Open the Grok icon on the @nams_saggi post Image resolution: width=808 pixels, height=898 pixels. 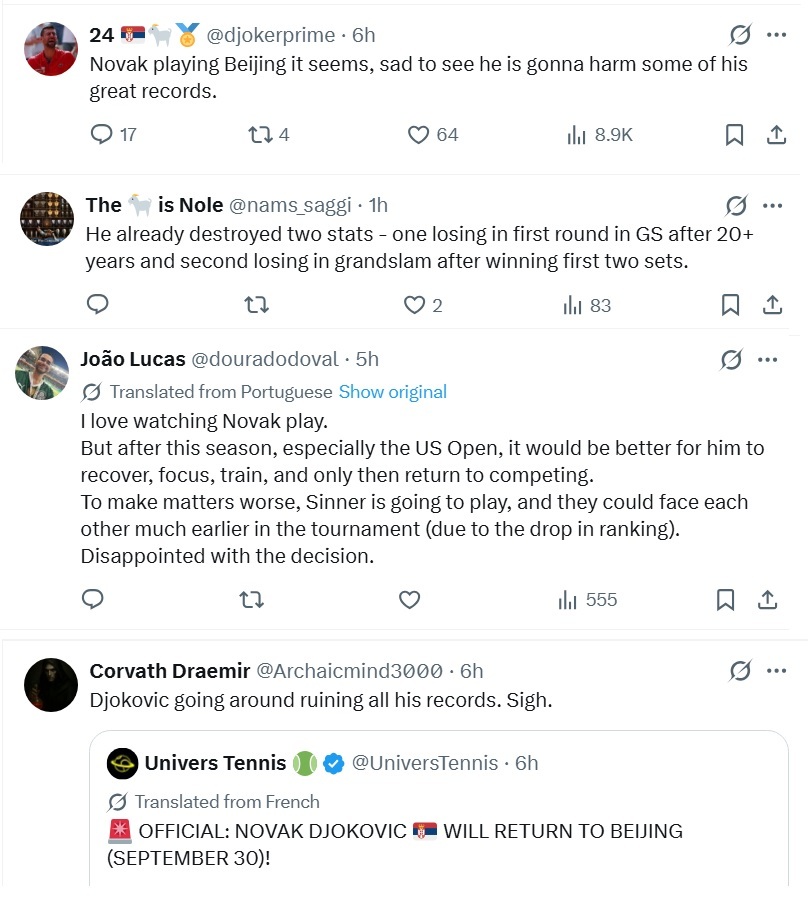click(x=736, y=206)
